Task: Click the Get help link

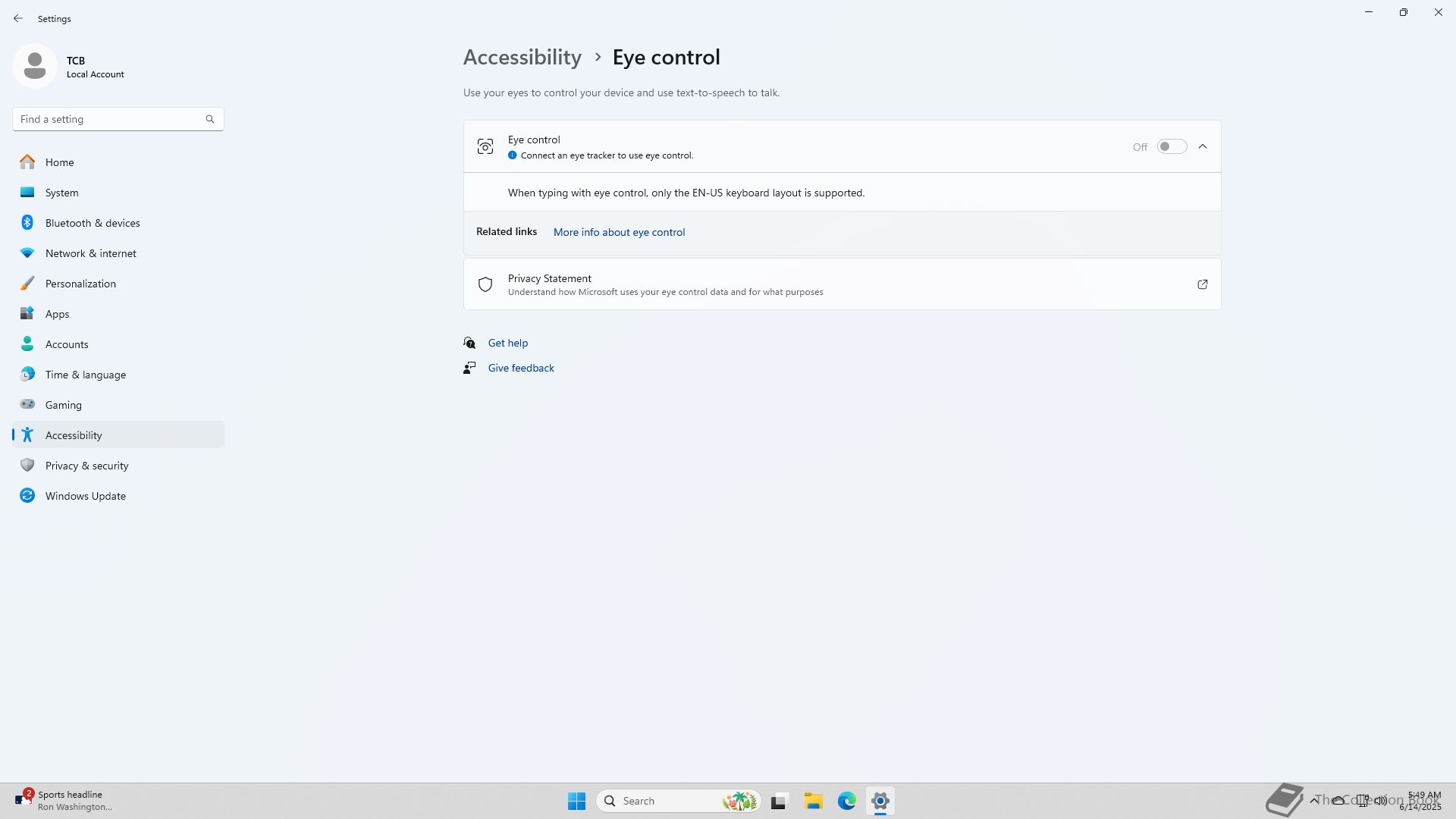Action: (508, 343)
